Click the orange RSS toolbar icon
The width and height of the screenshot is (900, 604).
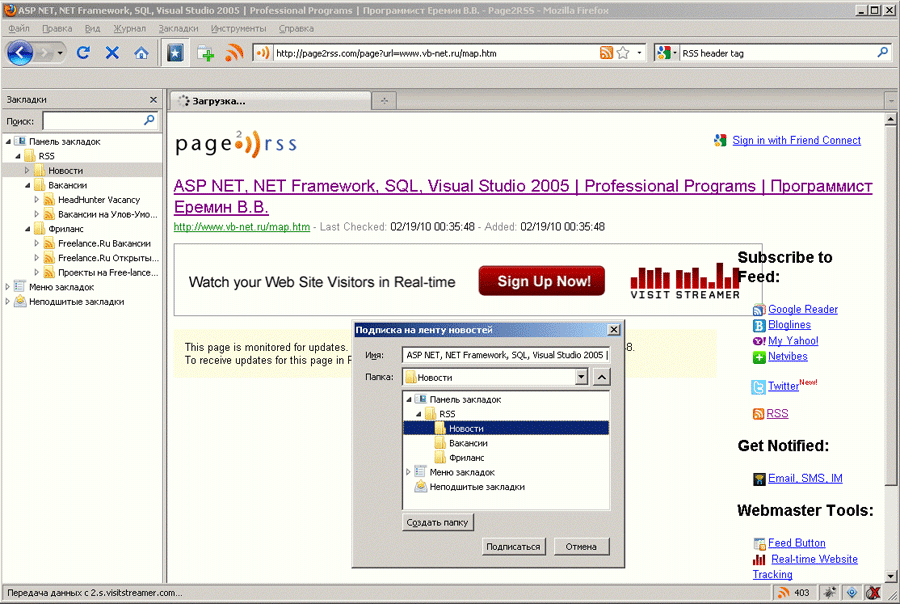point(234,53)
